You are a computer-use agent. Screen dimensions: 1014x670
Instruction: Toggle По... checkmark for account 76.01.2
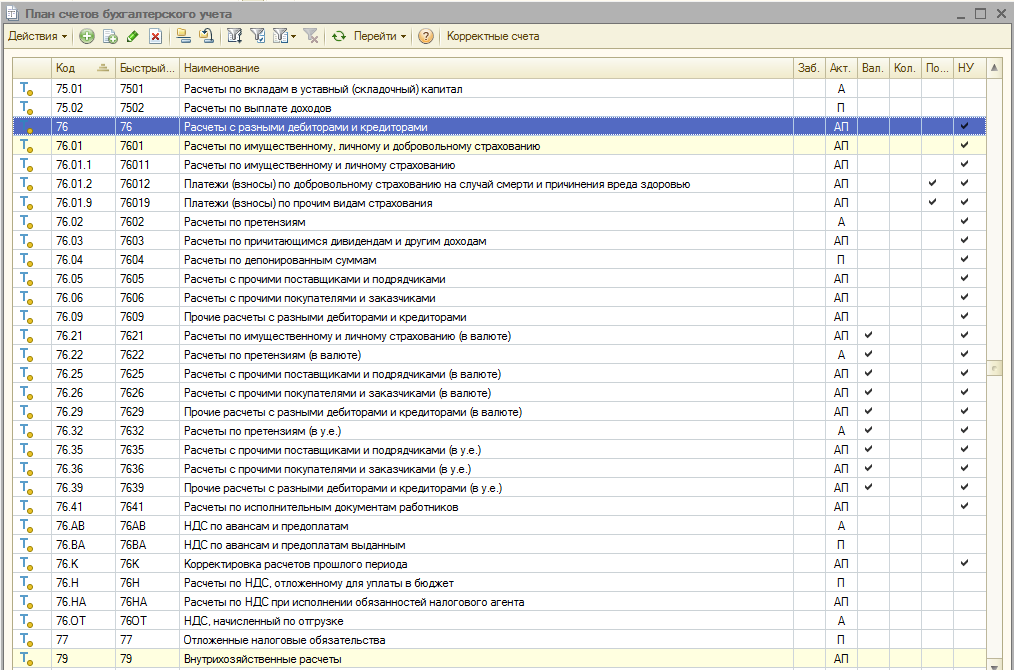(x=932, y=184)
